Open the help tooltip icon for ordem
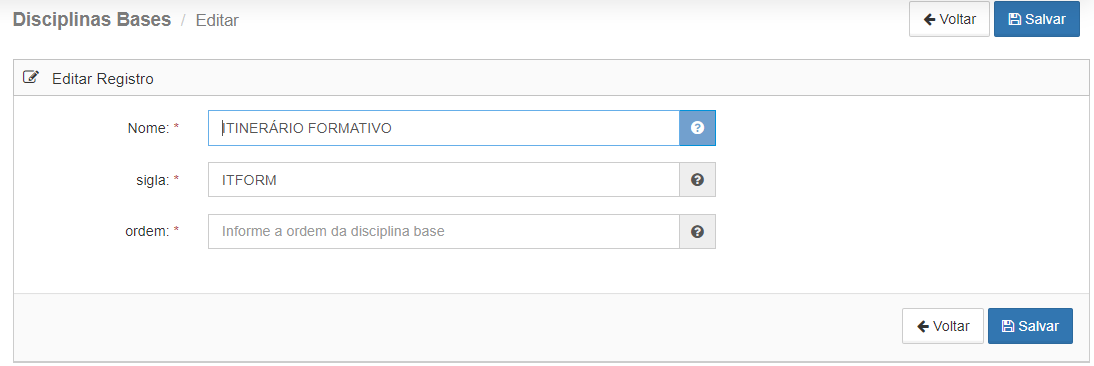Image resolution: width=1094 pixels, height=366 pixels. pyautogui.click(x=697, y=231)
